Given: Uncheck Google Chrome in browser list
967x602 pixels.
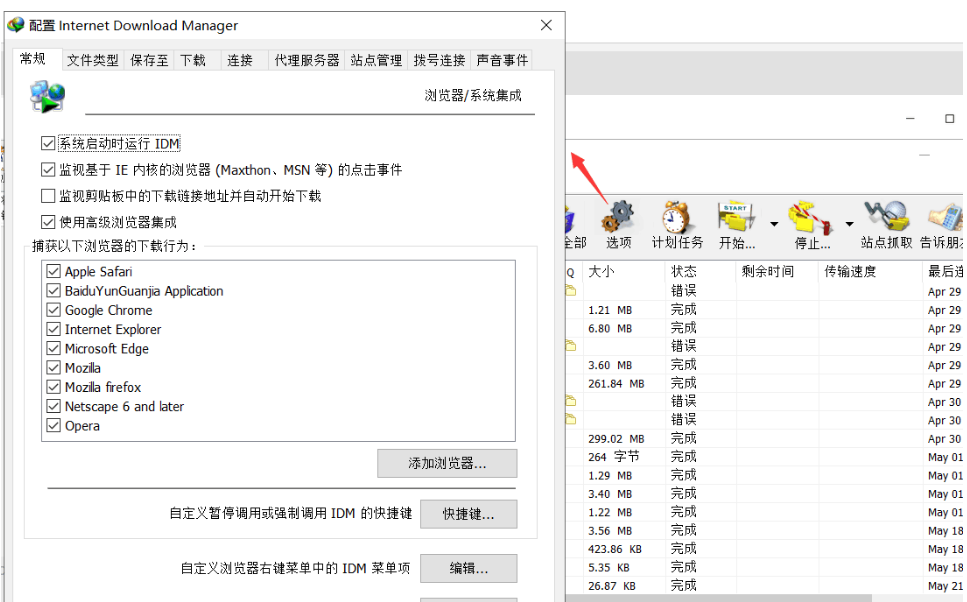Looking at the screenshot, I should [54, 310].
